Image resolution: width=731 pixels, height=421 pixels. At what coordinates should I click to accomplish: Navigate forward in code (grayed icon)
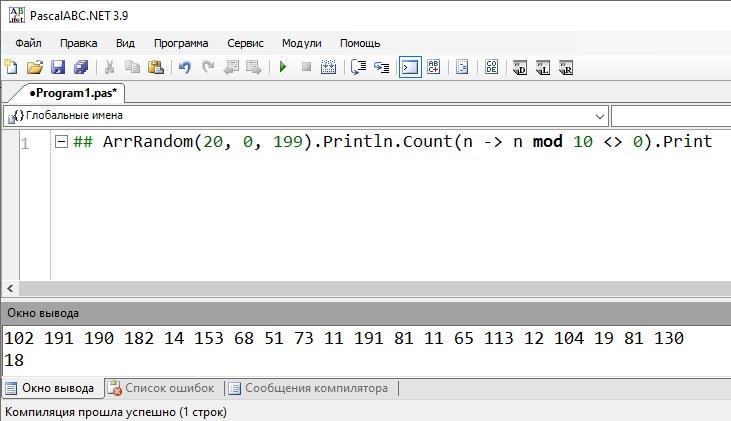click(254, 67)
